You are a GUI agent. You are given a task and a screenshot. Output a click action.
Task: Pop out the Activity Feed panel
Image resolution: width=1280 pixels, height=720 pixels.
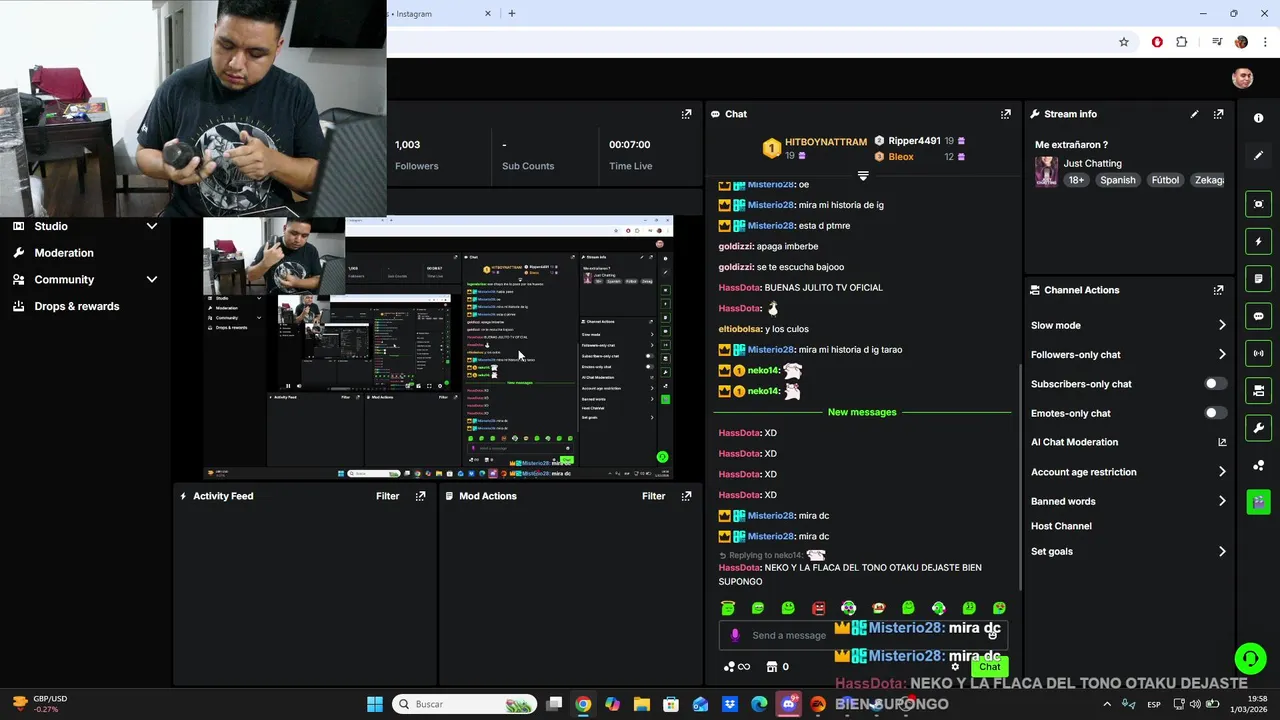tap(420, 496)
